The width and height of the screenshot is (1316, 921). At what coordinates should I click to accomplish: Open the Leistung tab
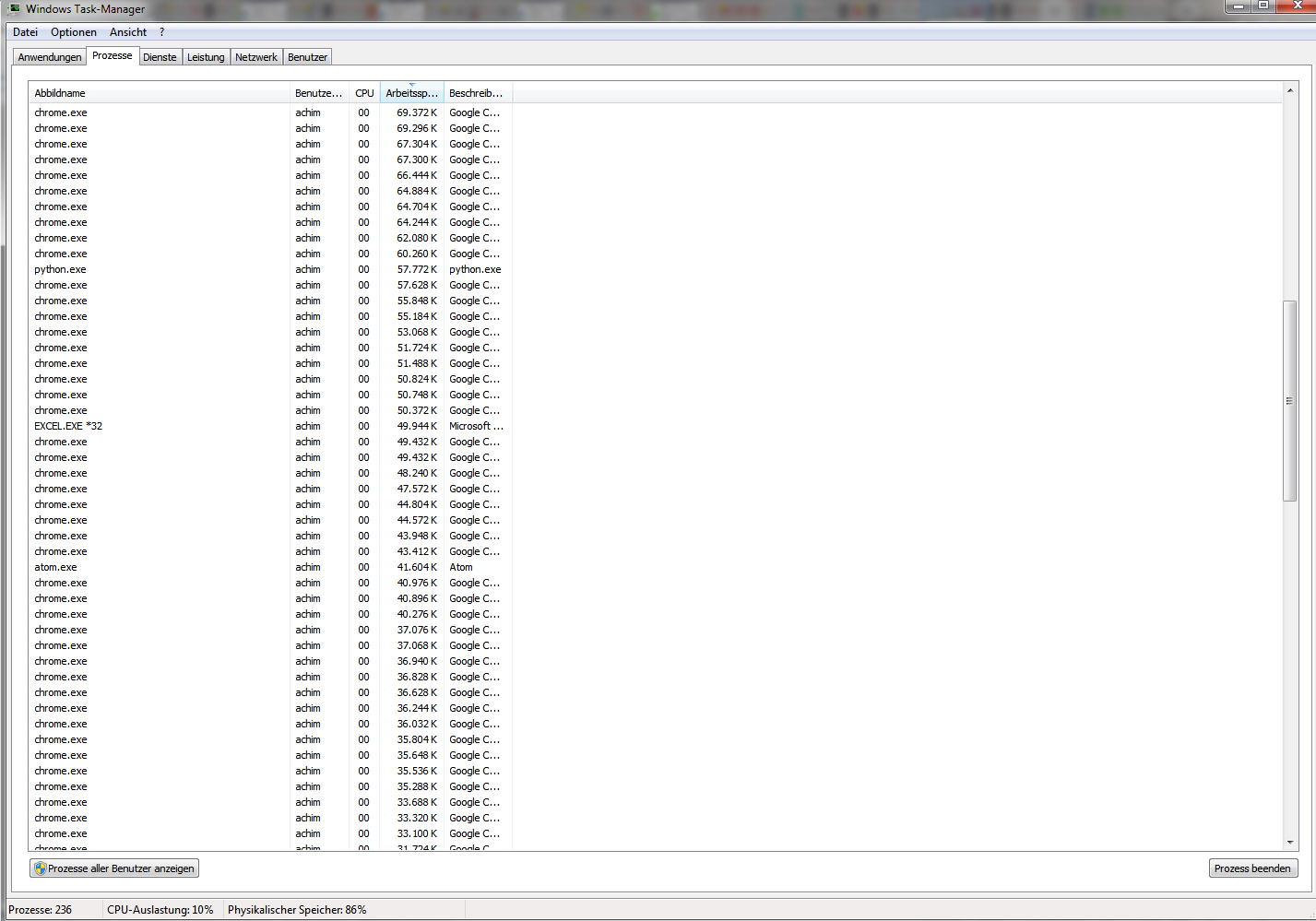[x=206, y=57]
